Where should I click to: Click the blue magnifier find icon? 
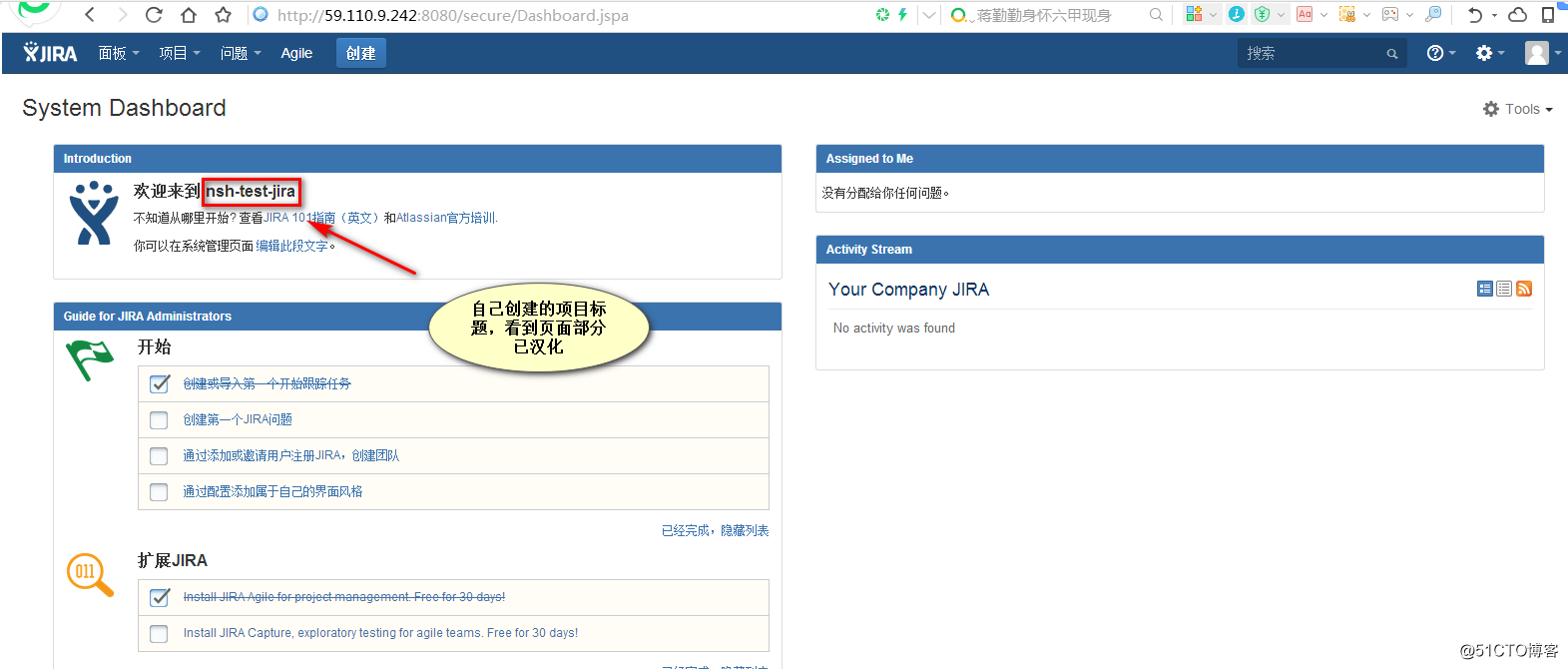tap(1433, 14)
